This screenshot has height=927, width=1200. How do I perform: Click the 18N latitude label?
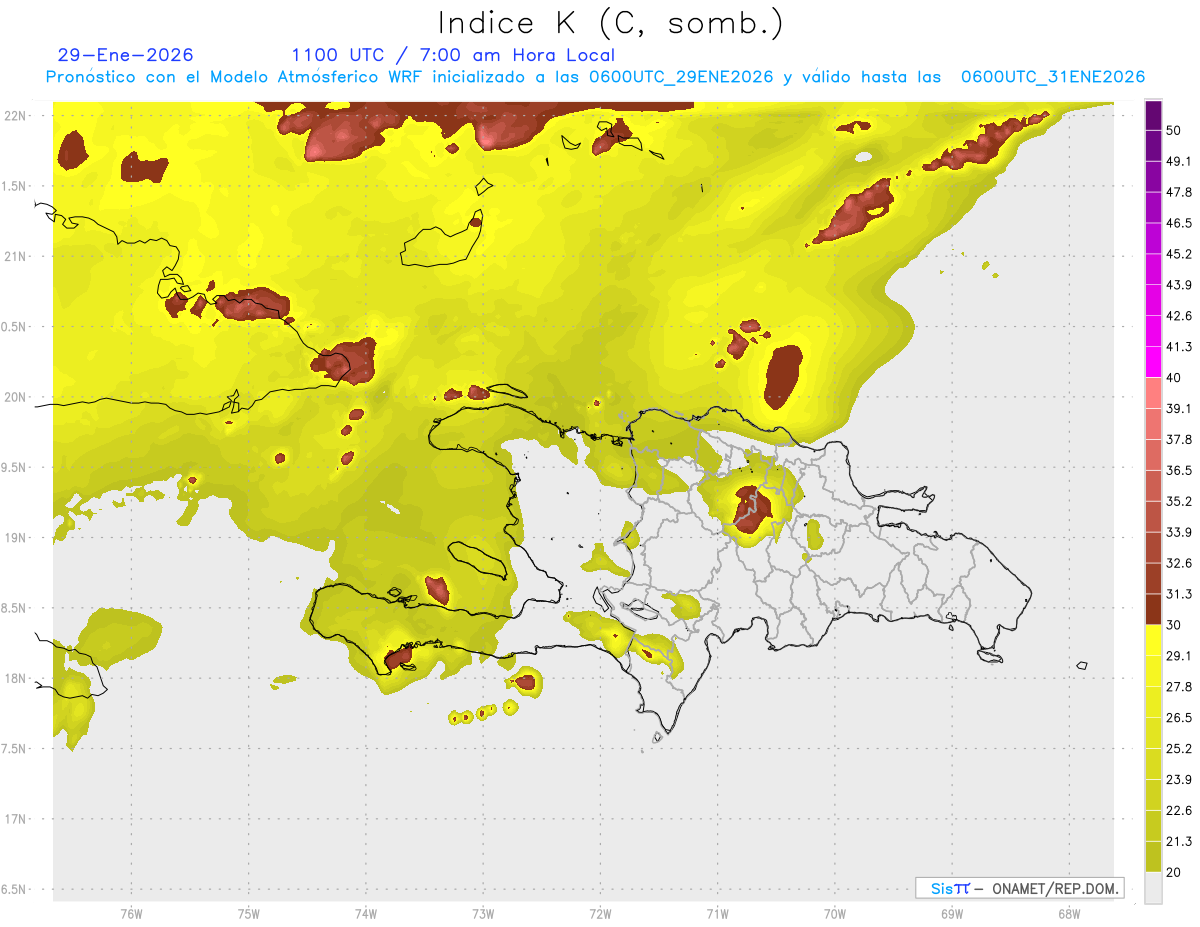(x=15, y=678)
